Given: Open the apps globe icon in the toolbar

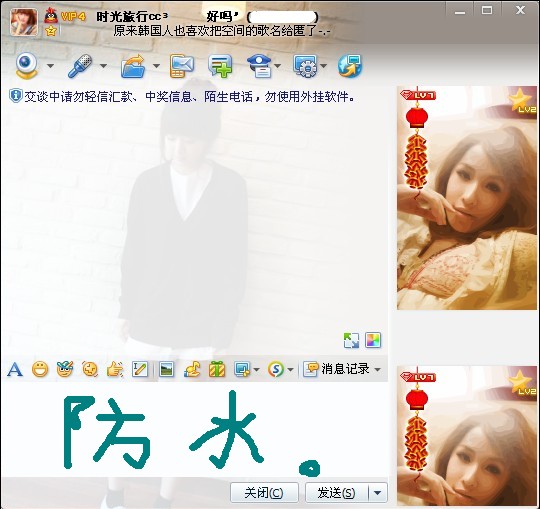Looking at the screenshot, I should (350, 66).
